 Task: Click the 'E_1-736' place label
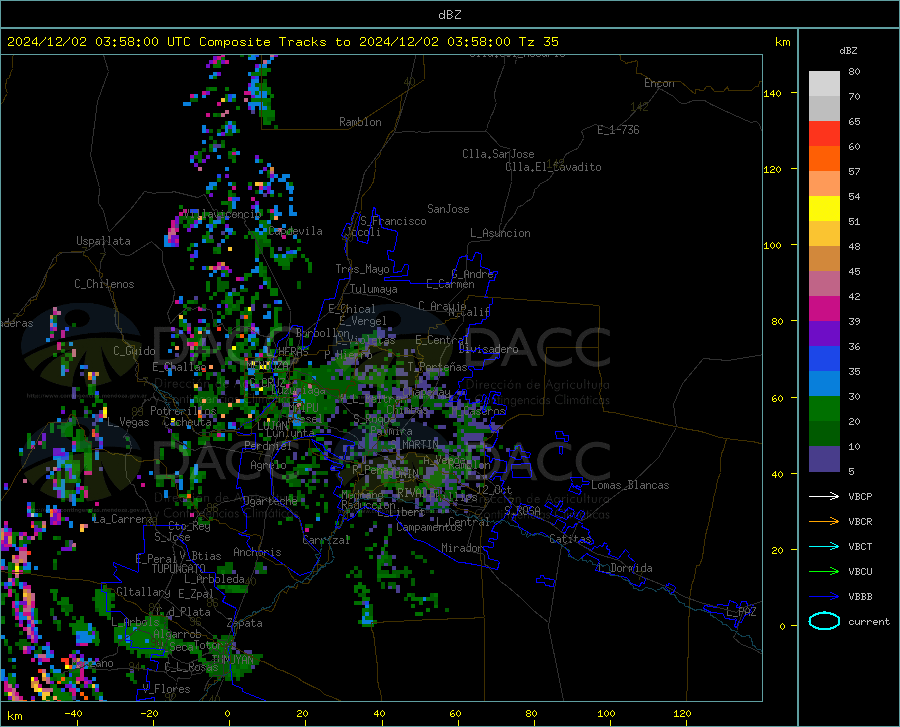618,130
